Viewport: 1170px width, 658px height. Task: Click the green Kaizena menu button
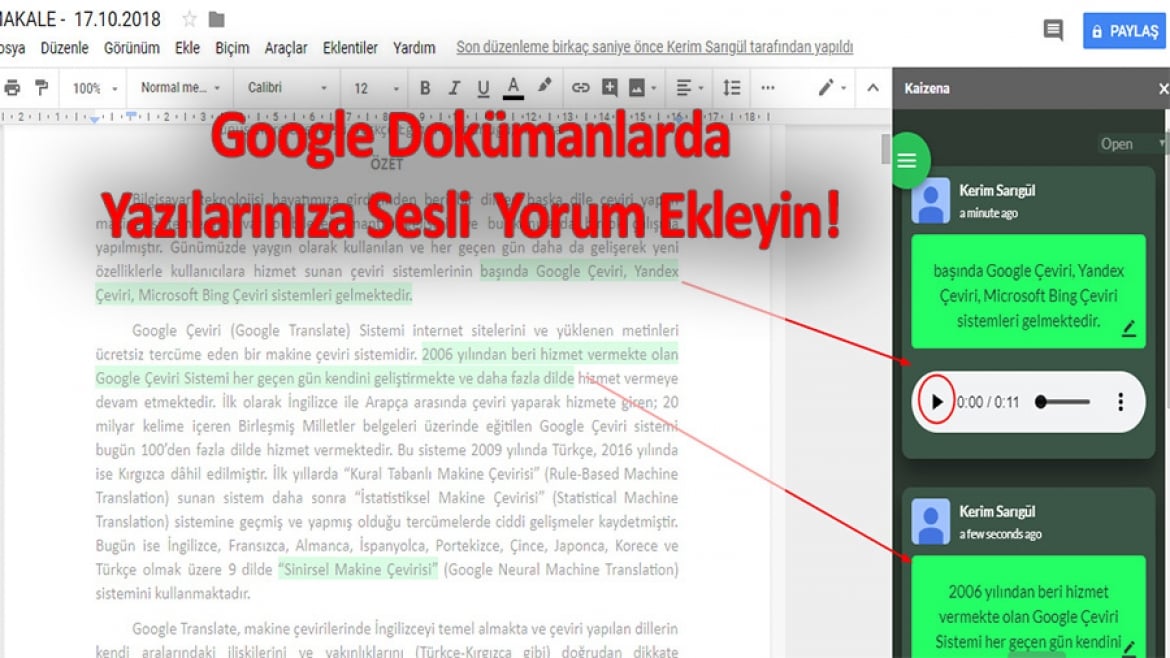coord(907,160)
